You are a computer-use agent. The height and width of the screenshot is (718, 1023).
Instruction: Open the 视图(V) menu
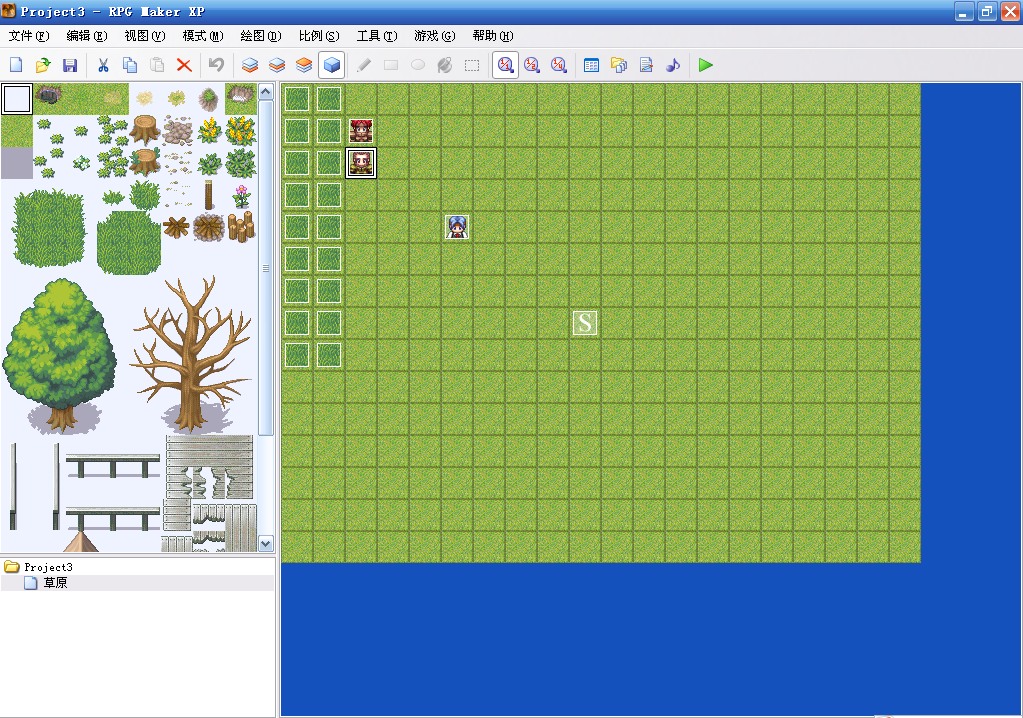145,36
